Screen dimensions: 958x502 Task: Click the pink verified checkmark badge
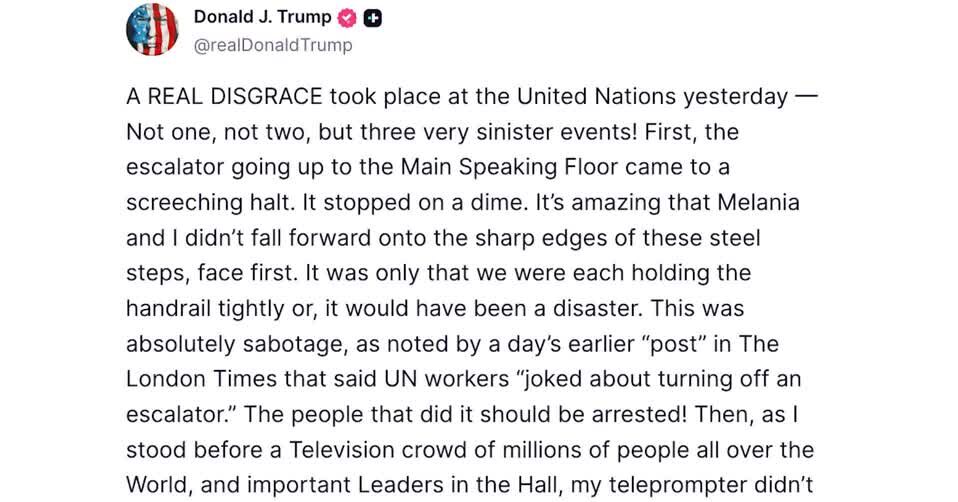click(x=348, y=18)
